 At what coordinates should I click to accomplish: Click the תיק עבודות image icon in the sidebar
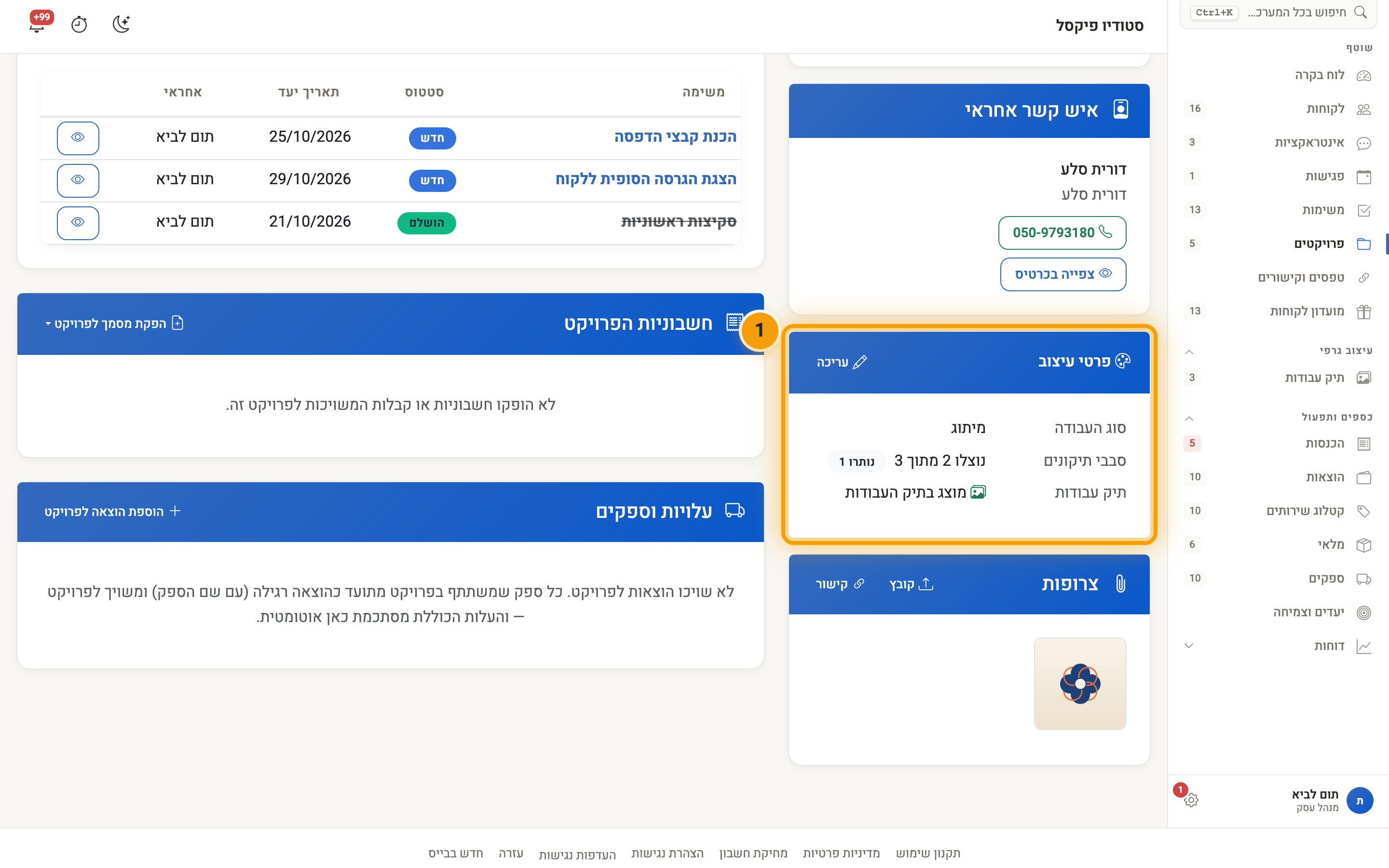(1364, 378)
